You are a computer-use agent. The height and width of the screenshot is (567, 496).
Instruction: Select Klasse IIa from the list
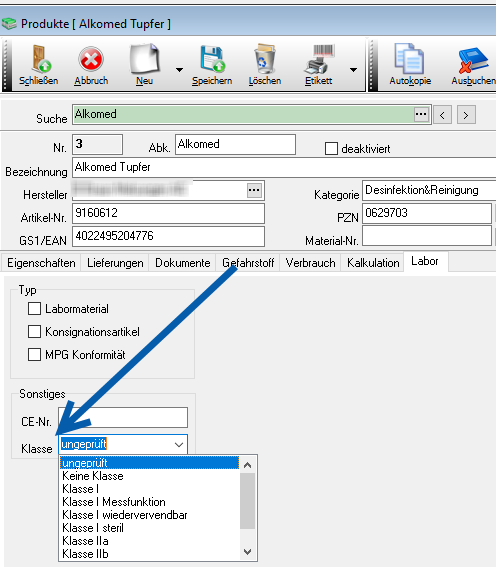tap(85, 541)
